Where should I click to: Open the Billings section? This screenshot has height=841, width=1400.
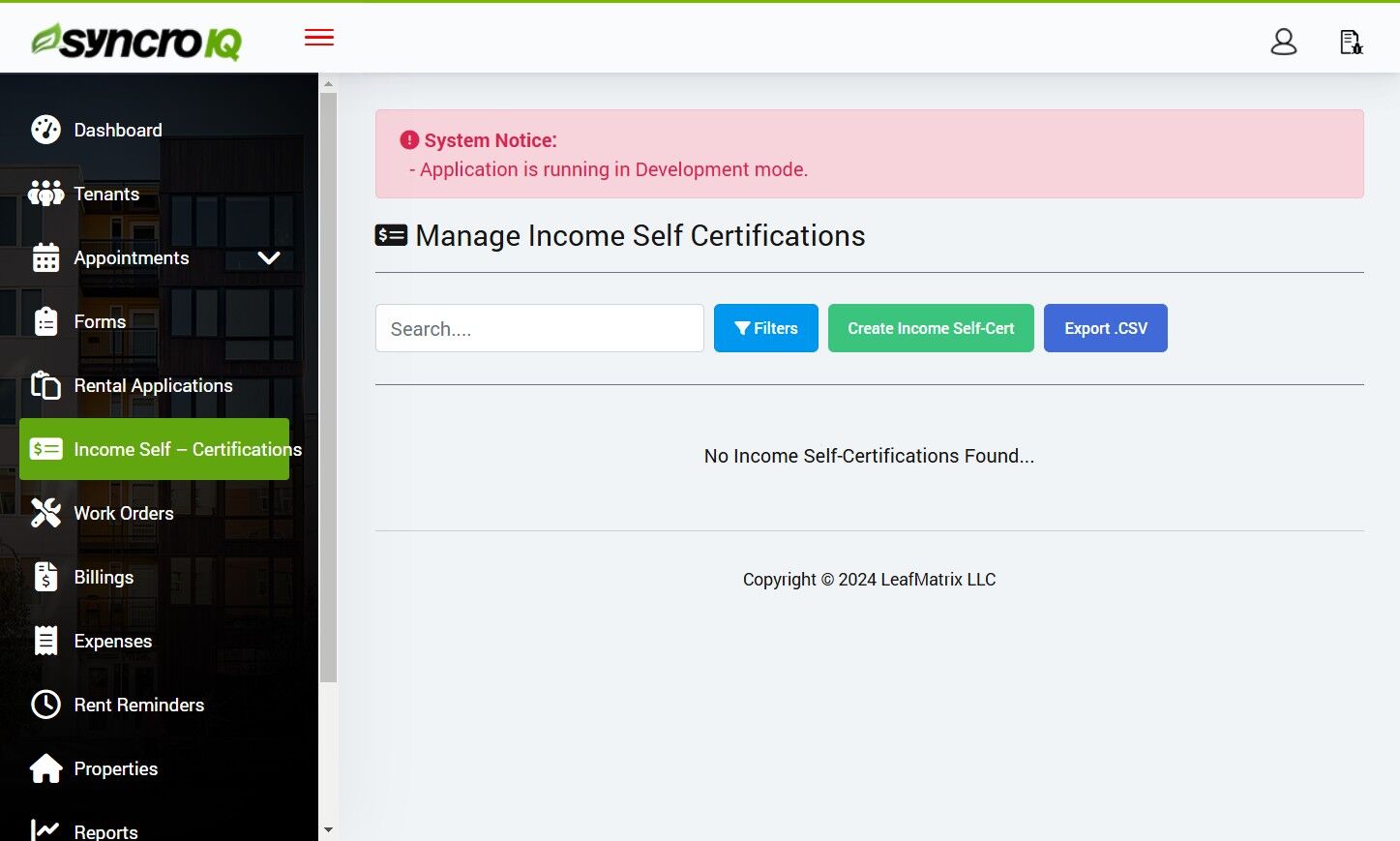pos(154,577)
